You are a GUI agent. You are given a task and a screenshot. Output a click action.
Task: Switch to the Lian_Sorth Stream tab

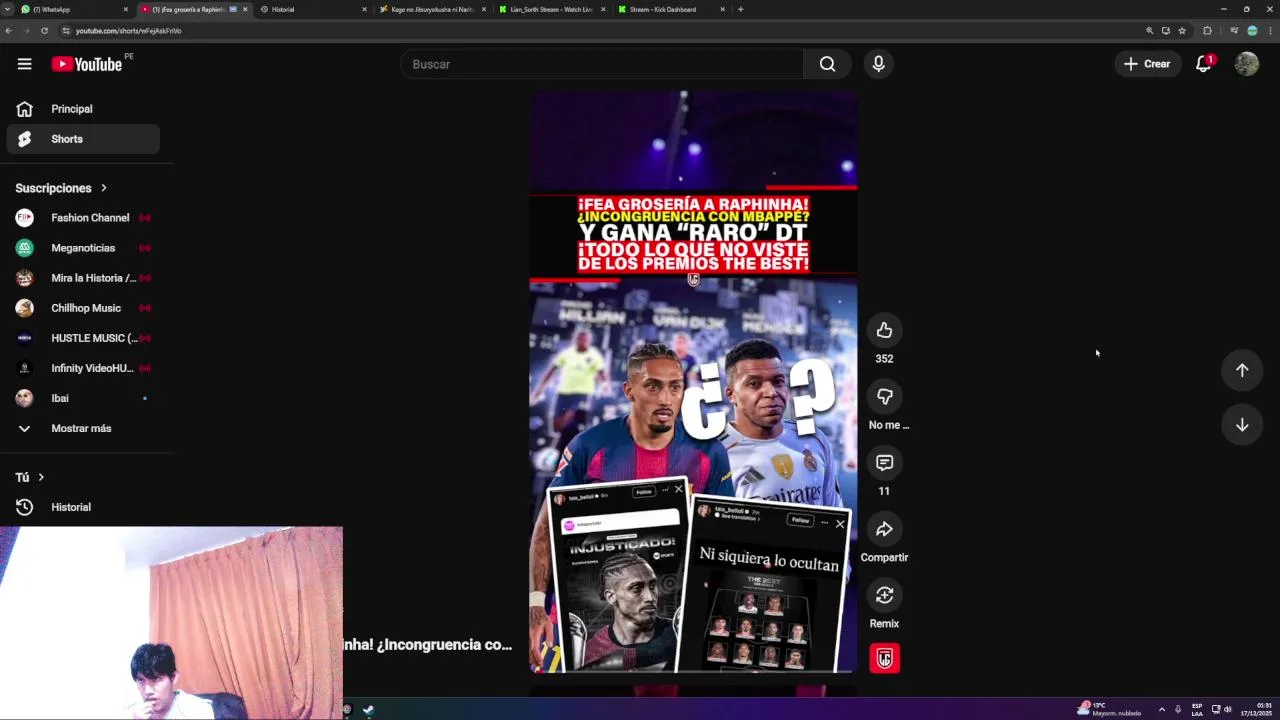pyautogui.click(x=551, y=9)
